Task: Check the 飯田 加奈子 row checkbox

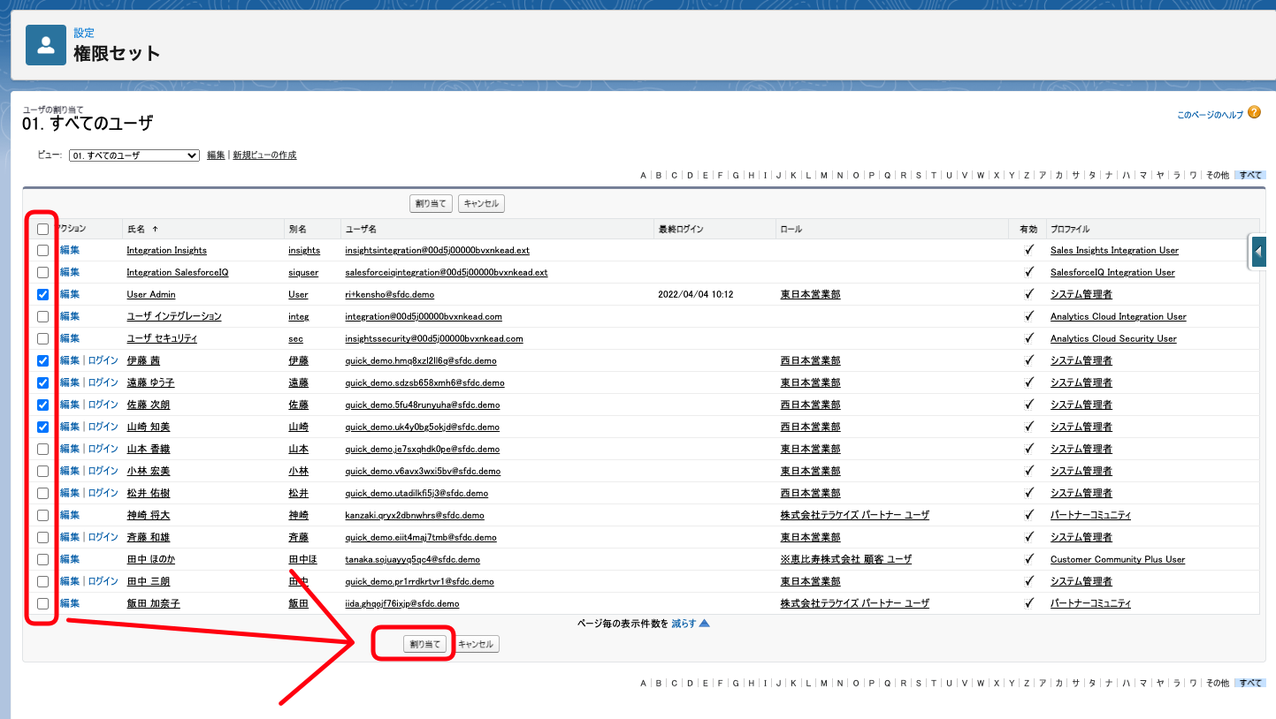Action: [x=43, y=604]
